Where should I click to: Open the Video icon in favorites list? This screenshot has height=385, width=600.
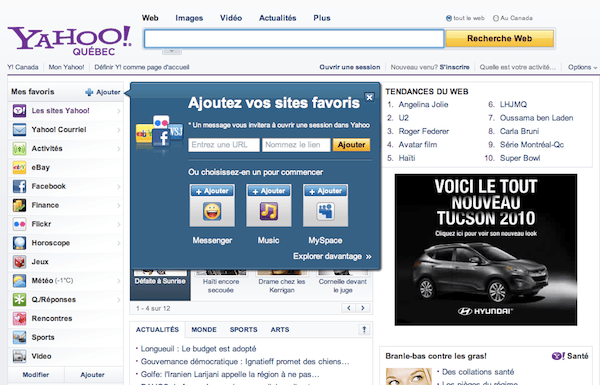pos(20,356)
